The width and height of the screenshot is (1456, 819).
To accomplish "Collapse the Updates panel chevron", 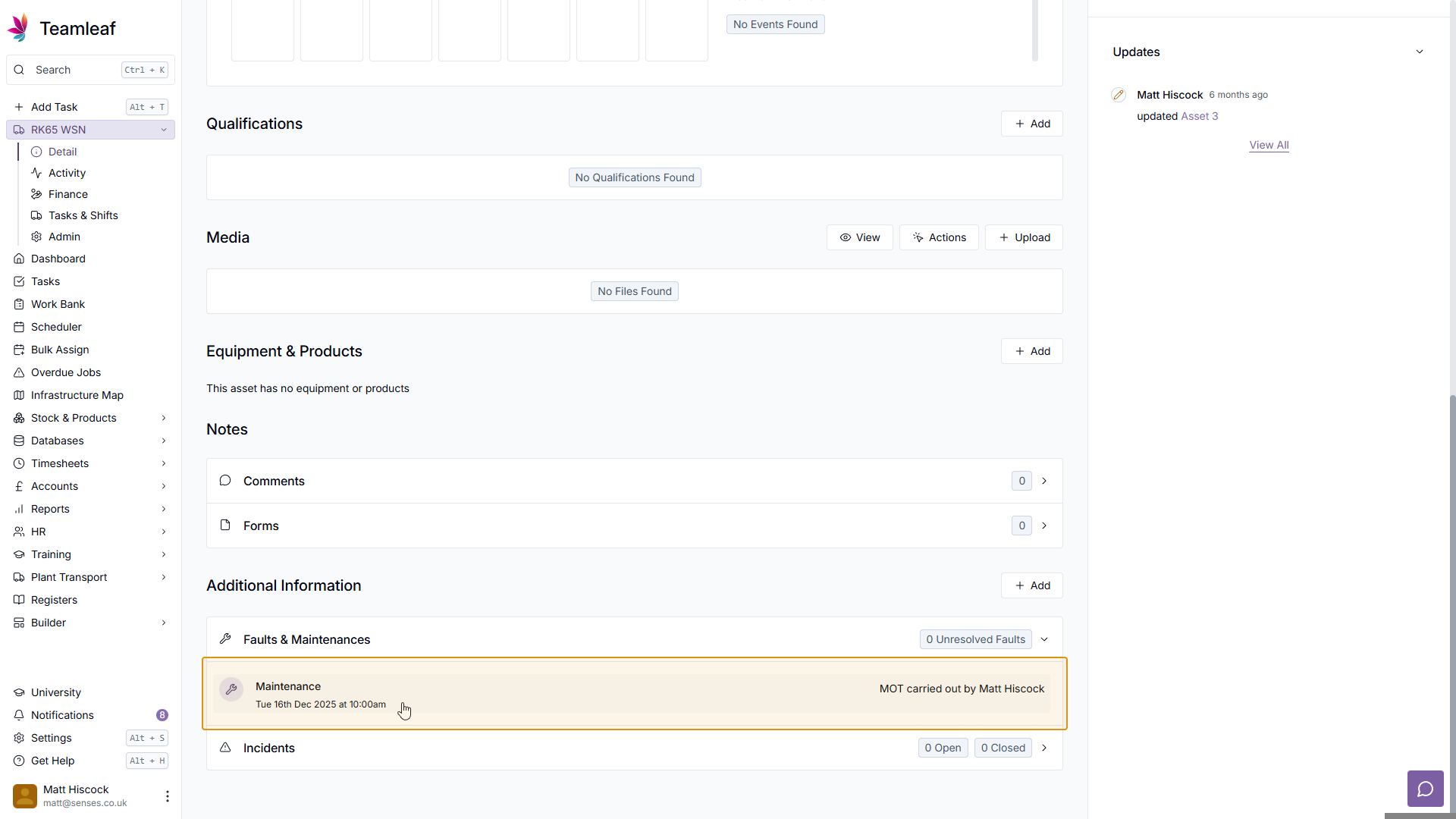I will (x=1420, y=52).
